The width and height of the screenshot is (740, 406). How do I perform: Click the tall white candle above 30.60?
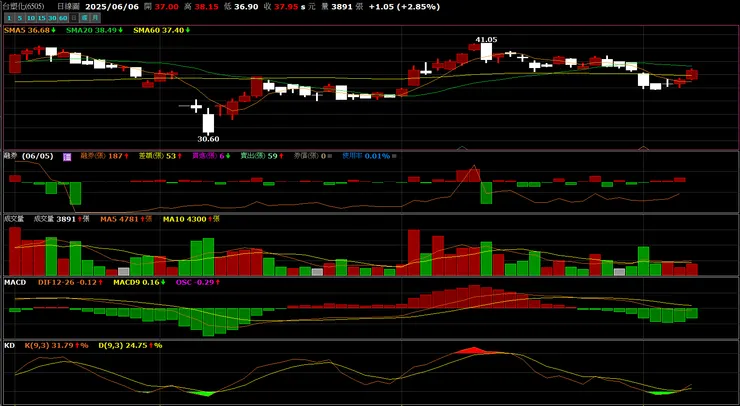[x=208, y=121]
